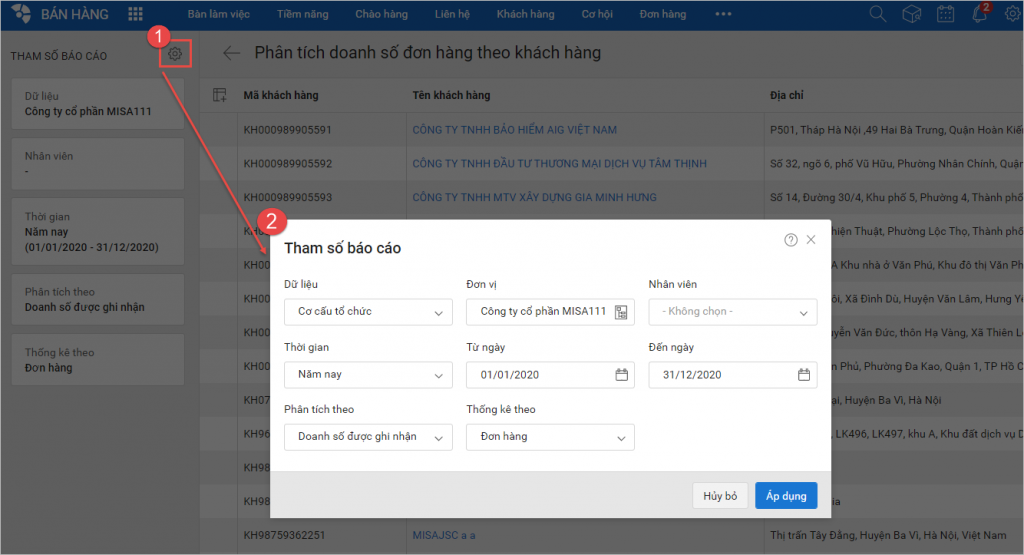Go back with the left arrow icon
This screenshot has width=1024, height=555.
231,53
